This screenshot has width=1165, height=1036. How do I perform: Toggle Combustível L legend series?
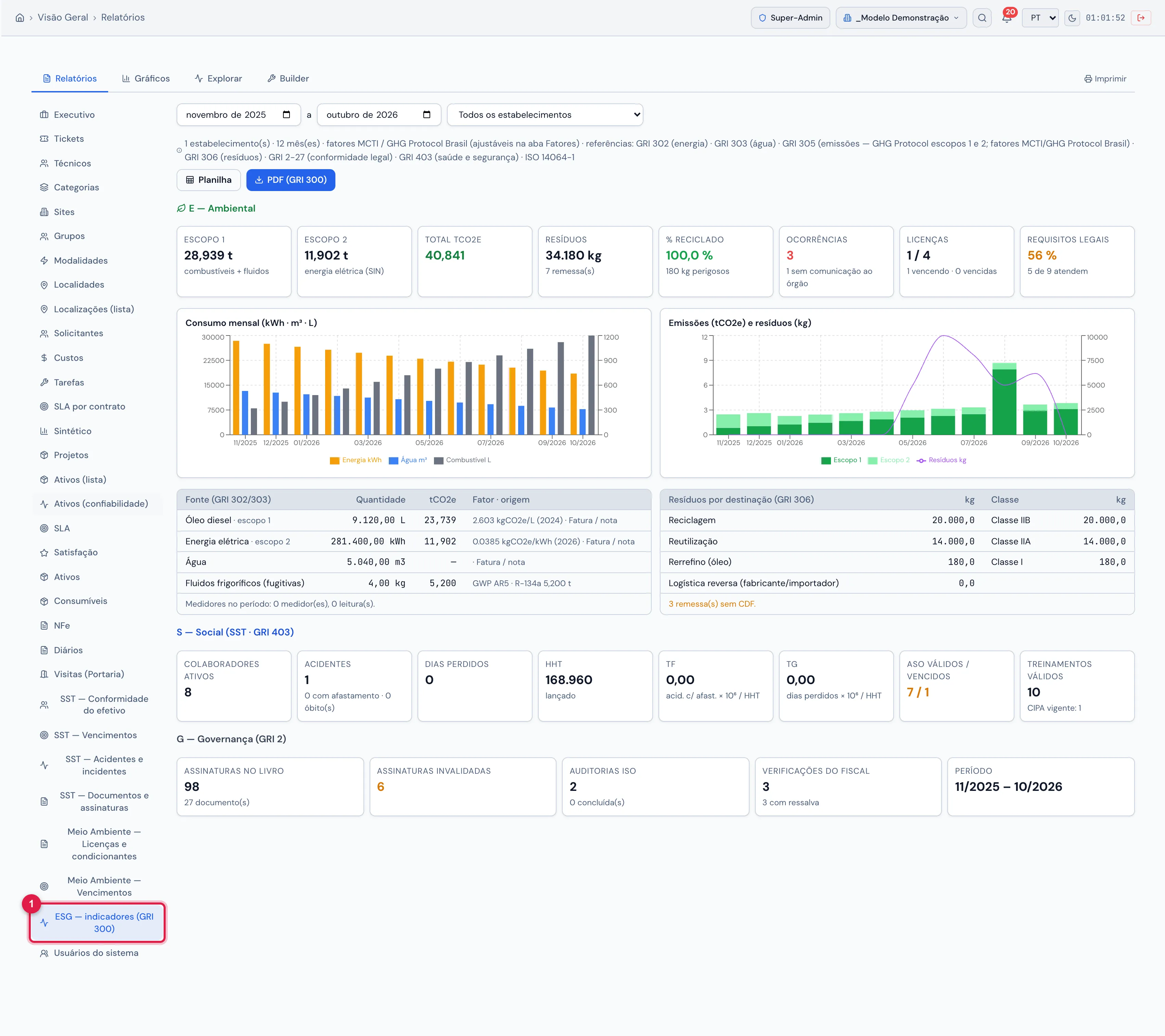[x=462, y=460]
